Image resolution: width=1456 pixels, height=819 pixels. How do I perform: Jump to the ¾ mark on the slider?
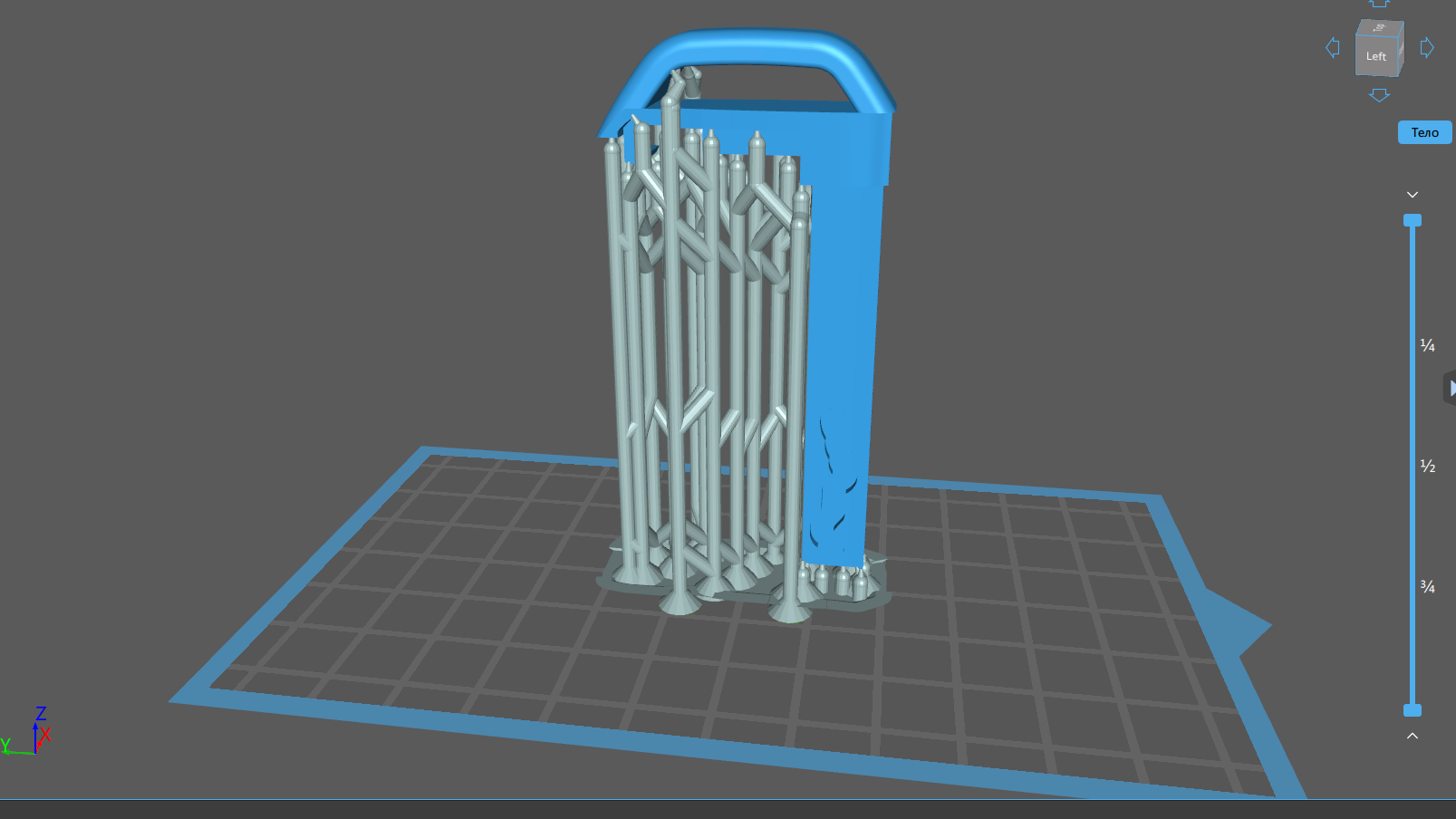click(x=1428, y=587)
